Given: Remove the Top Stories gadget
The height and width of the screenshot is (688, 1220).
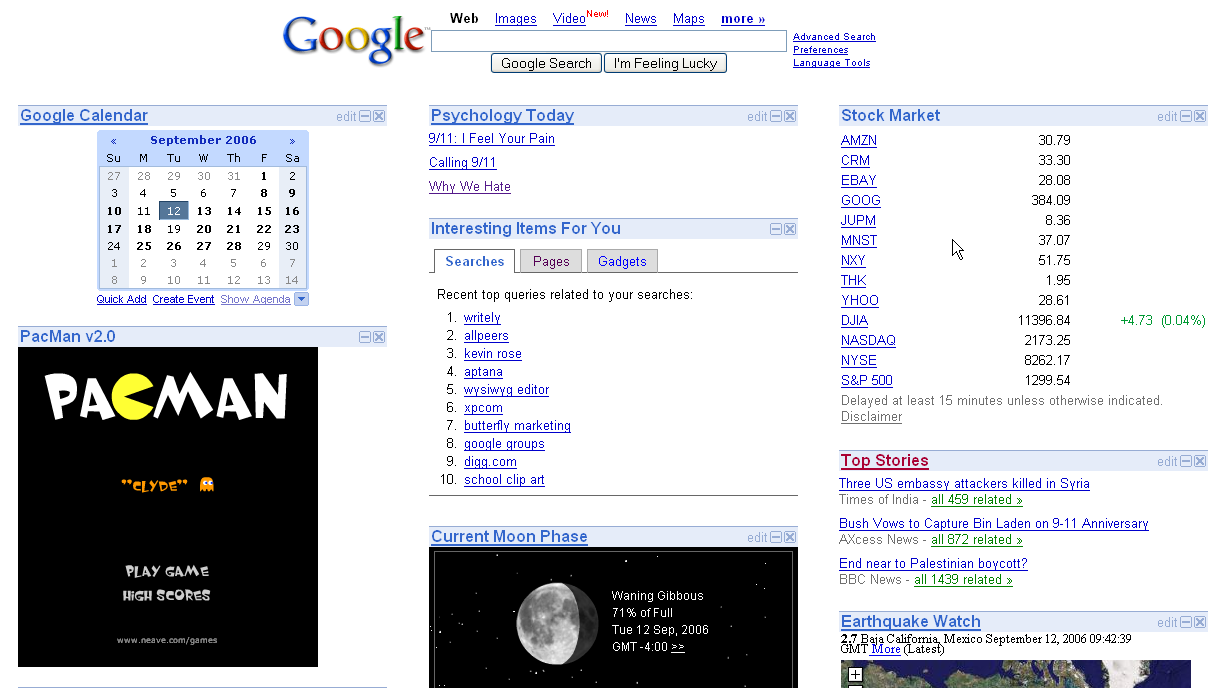Looking at the screenshot, I should (1201, 462).
